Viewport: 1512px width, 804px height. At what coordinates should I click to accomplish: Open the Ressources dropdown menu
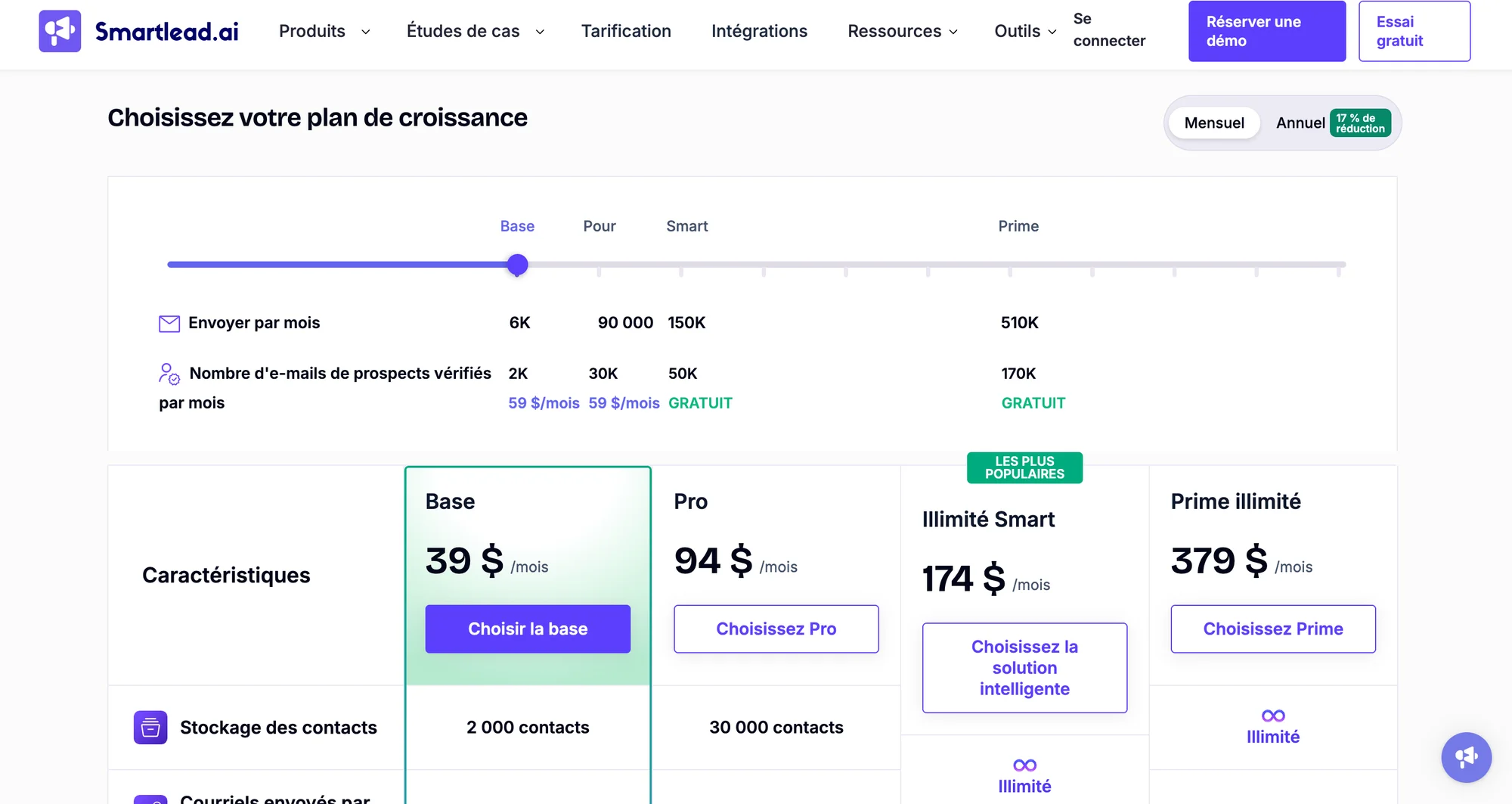coord(903,31)
